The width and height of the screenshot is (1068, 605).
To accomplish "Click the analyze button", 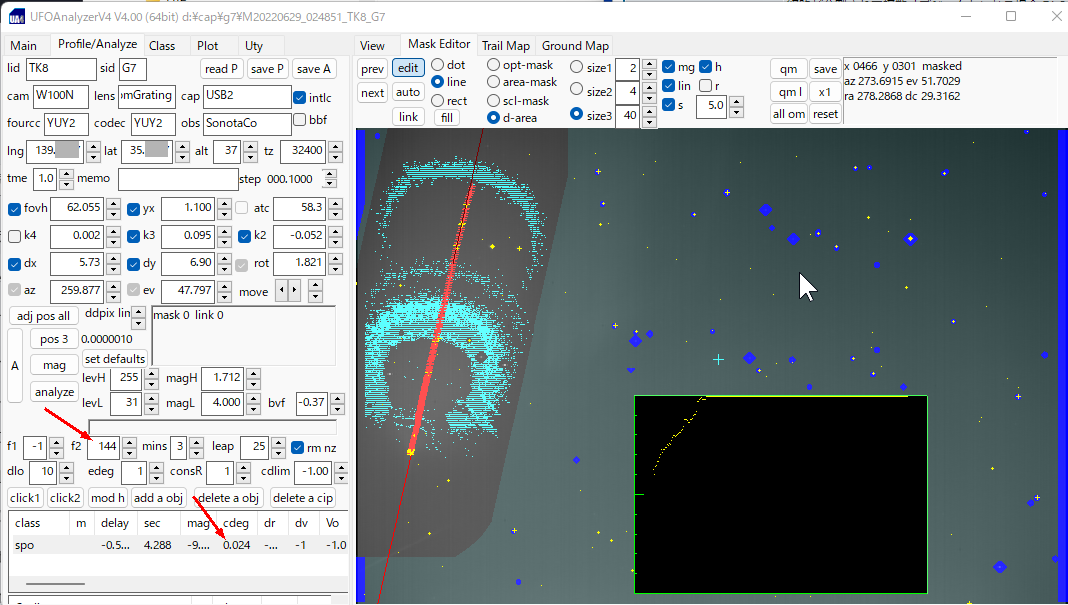I will (54, 392).
